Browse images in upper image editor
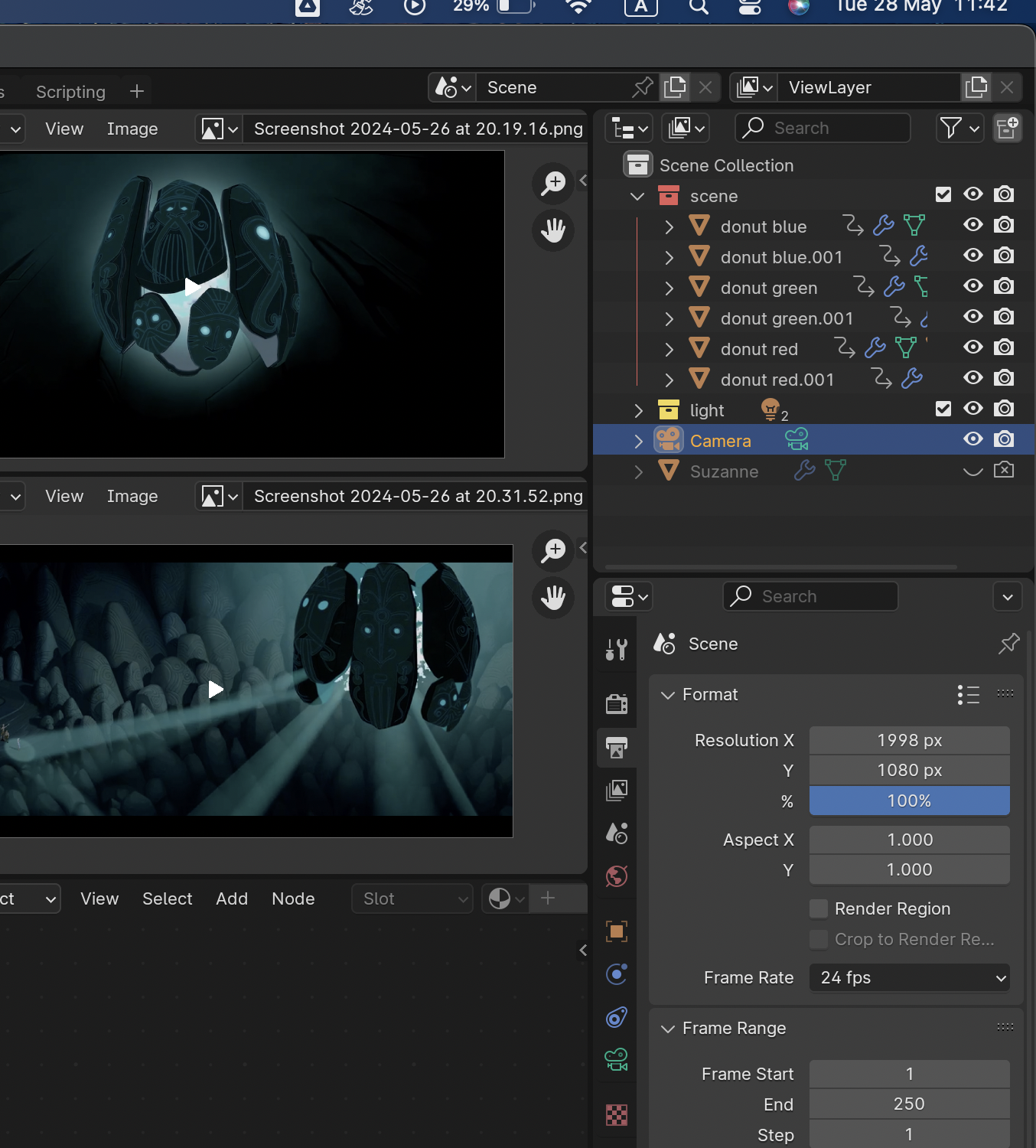The width and height of the screenshot is (1036, 1148). click(x=220, y=129)
